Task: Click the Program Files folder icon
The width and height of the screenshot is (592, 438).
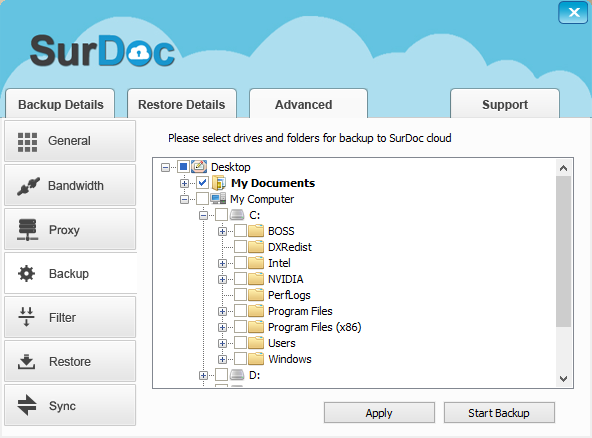Action: click(256, 311)
